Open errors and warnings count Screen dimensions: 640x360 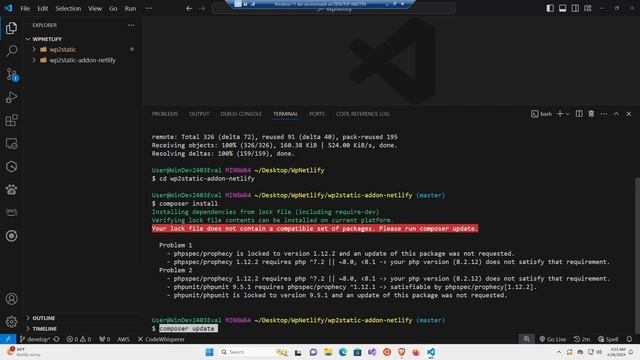79,339
